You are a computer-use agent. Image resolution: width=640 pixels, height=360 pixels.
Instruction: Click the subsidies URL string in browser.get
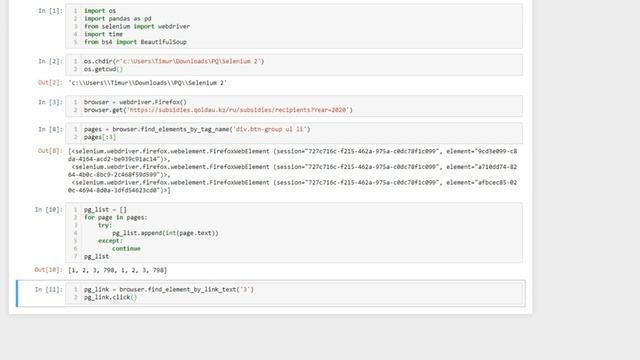(238, 110)
